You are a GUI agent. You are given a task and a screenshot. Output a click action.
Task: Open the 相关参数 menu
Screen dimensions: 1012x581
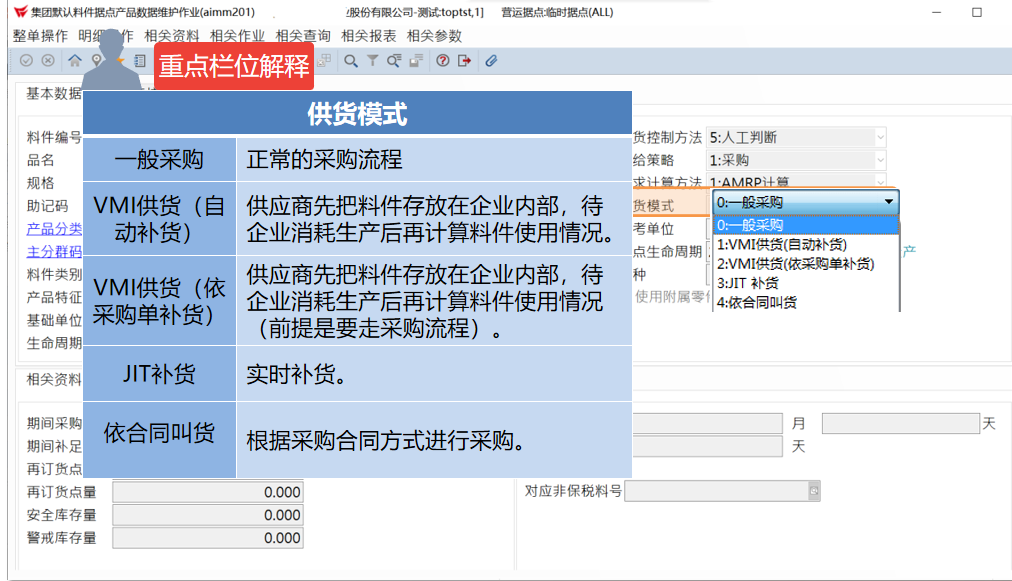coord(434,36)
